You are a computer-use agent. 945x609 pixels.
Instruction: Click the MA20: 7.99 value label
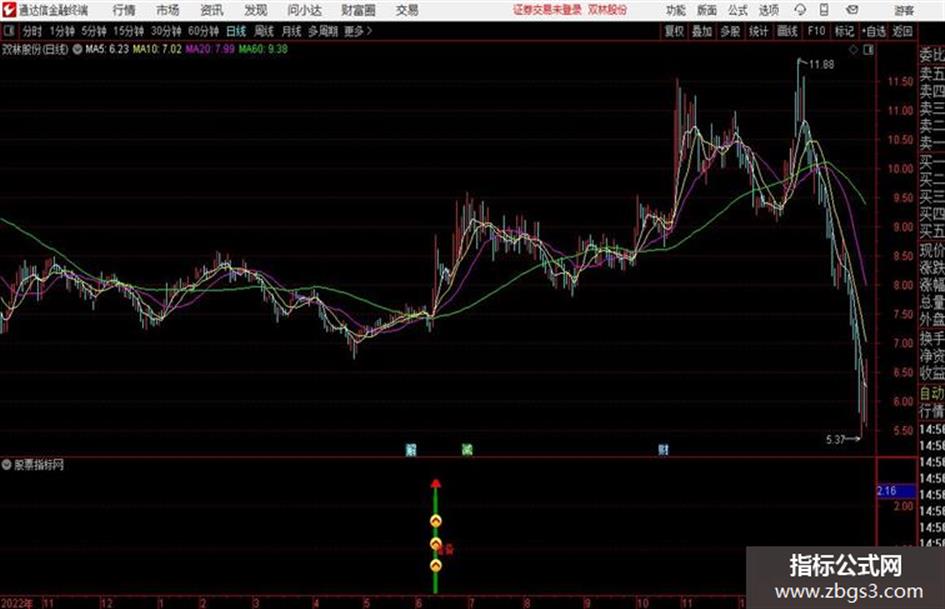pos(210,49)
